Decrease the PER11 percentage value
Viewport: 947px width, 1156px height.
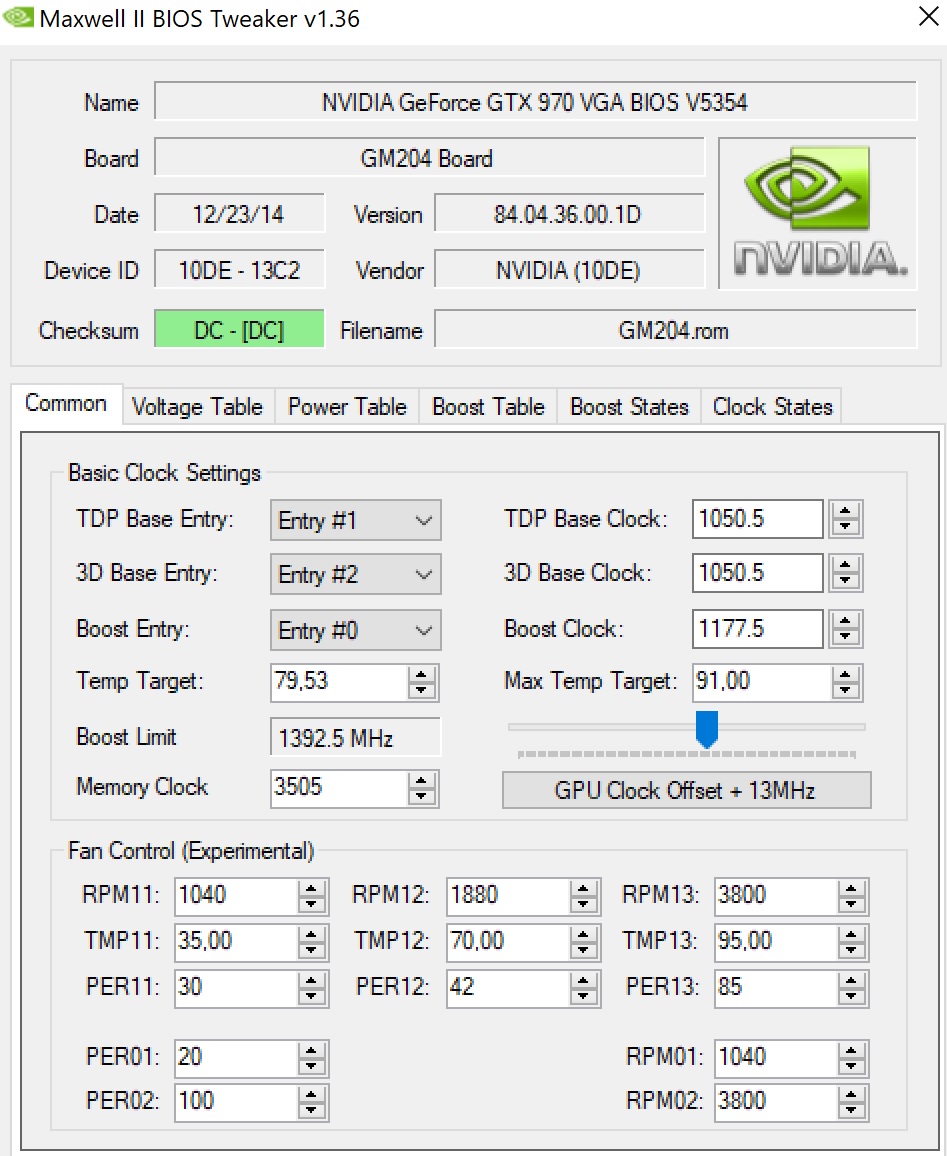point(311,997)
